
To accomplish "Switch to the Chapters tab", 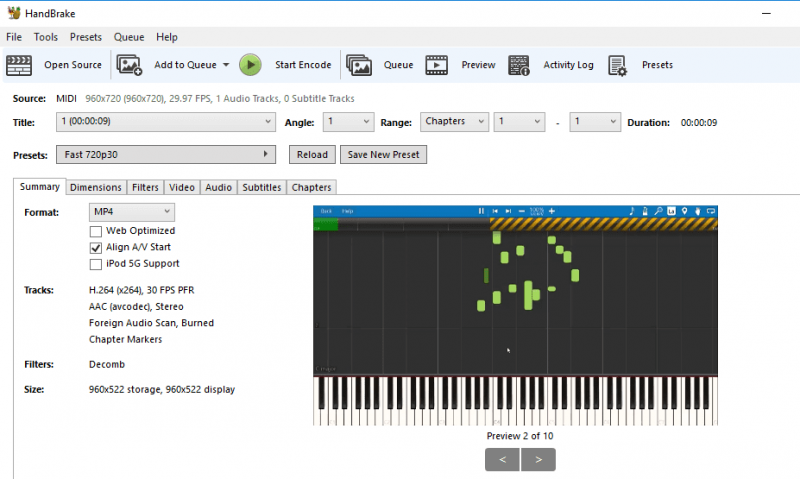I will 312,187.
